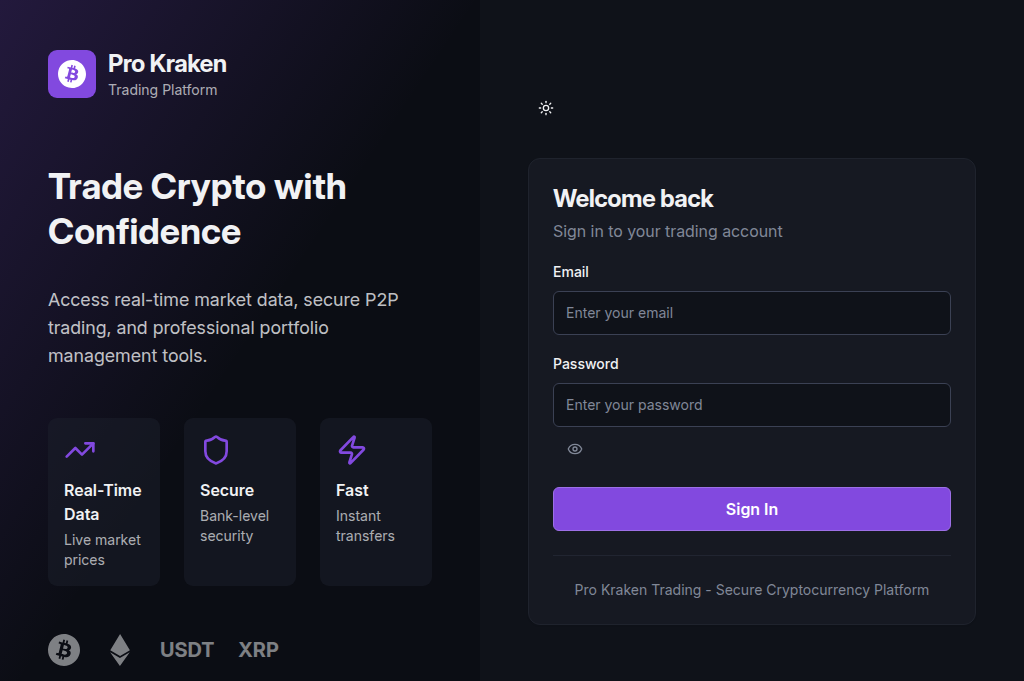Viewport: 1024px width, 681px height.
Task: Click the Welcome back card heading
Action: click(633, 199)
